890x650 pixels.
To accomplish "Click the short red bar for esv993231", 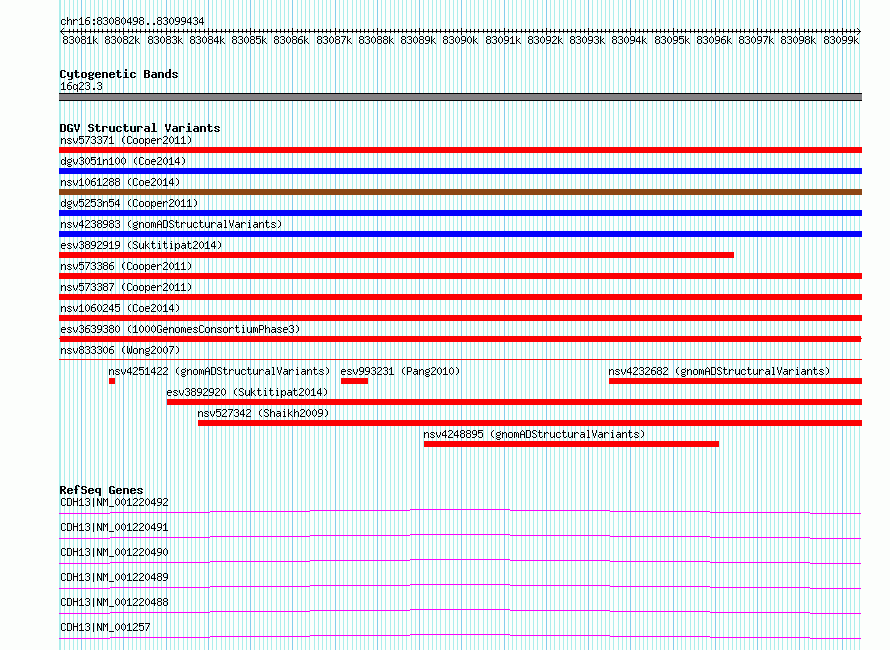I will (354, 381).
